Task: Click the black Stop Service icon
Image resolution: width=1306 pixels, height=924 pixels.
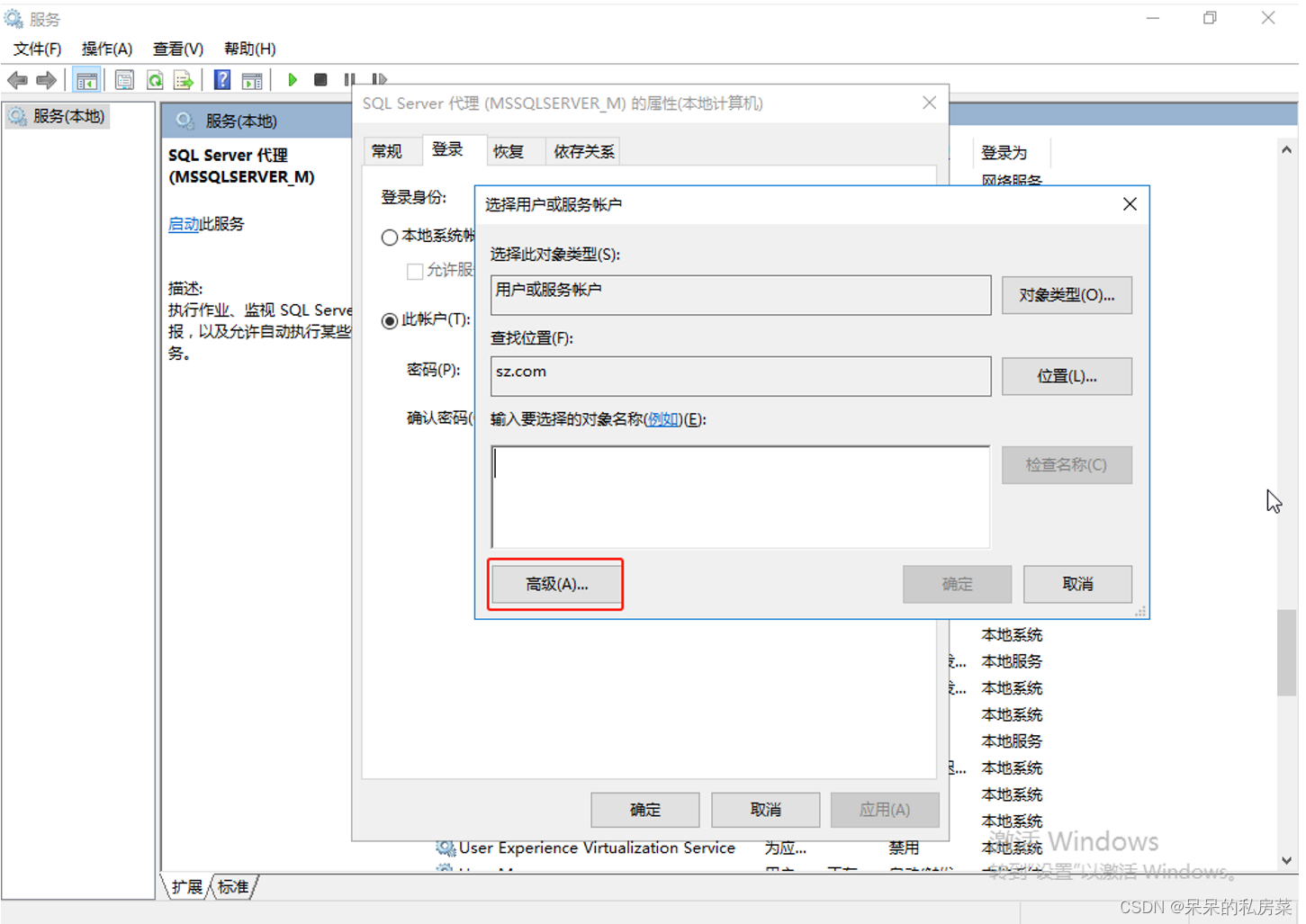Action: [320, 79]
